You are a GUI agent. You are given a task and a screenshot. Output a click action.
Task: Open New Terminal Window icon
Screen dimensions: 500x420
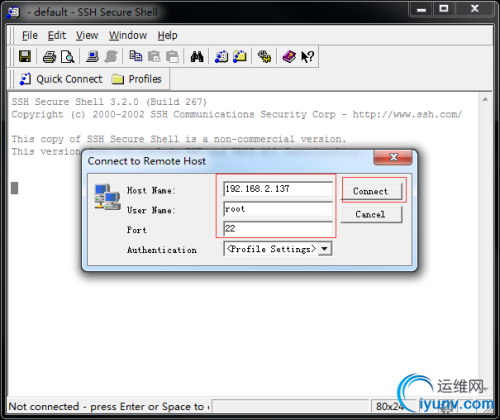pos(221,56)
